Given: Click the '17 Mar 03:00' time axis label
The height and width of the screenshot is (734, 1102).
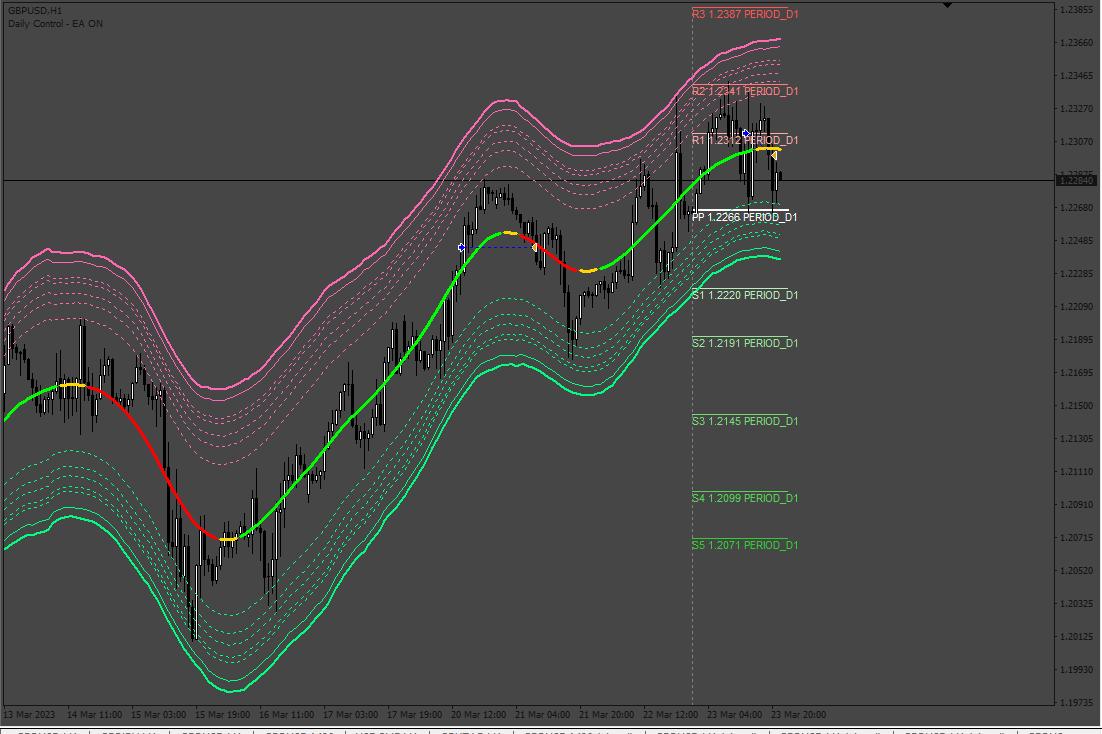Looking at the screenshot, I should [x=350, y=714].
